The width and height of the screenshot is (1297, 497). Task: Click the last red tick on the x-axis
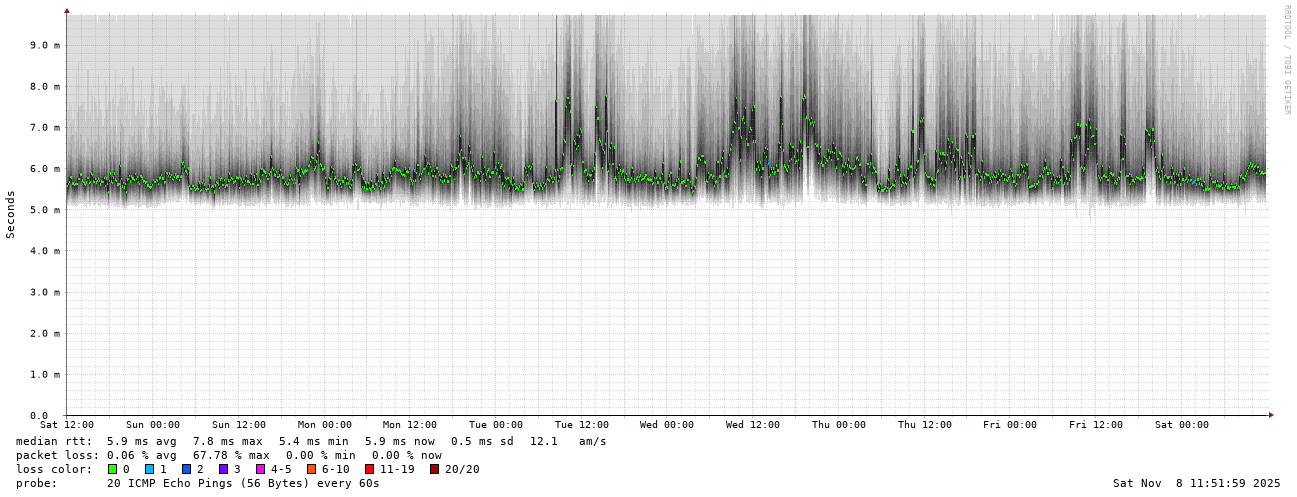(x=1224, y=417)
